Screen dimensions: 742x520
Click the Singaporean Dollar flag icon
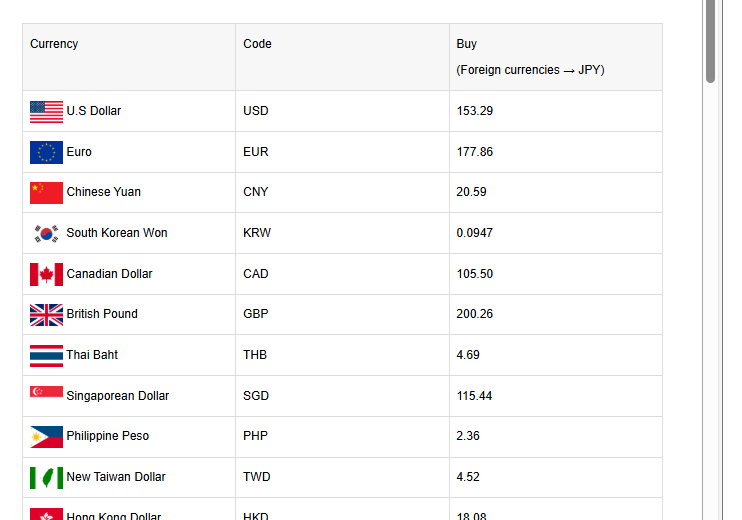[x=46, y=392]
